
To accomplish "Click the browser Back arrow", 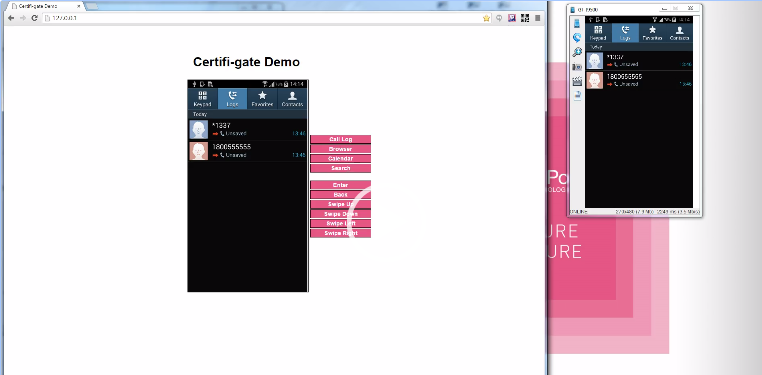I will 11,18.
